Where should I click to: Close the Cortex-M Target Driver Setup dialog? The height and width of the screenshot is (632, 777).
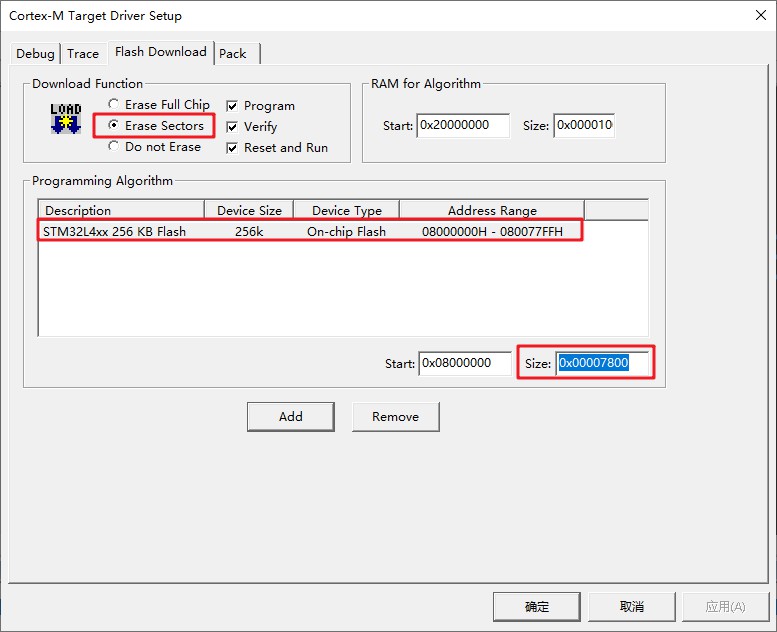click(x=761, y=15)
